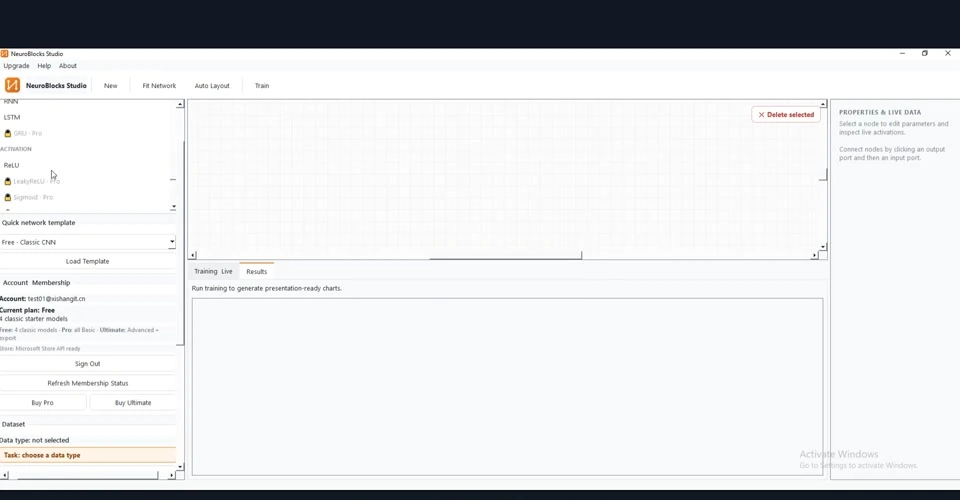Click the account email test01@xishangit.cn

56,299
